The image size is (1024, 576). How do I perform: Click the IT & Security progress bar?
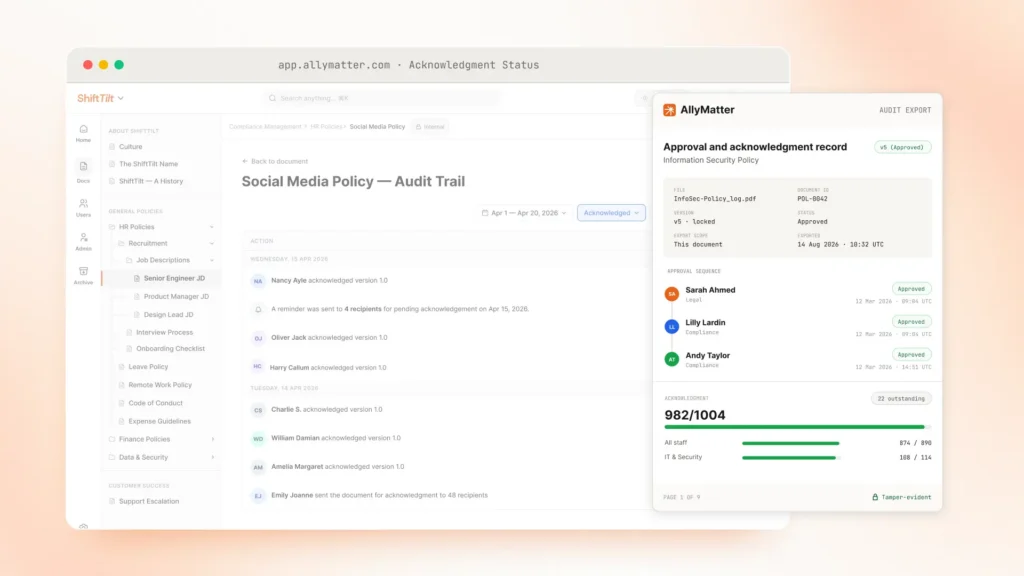(791, 458)
